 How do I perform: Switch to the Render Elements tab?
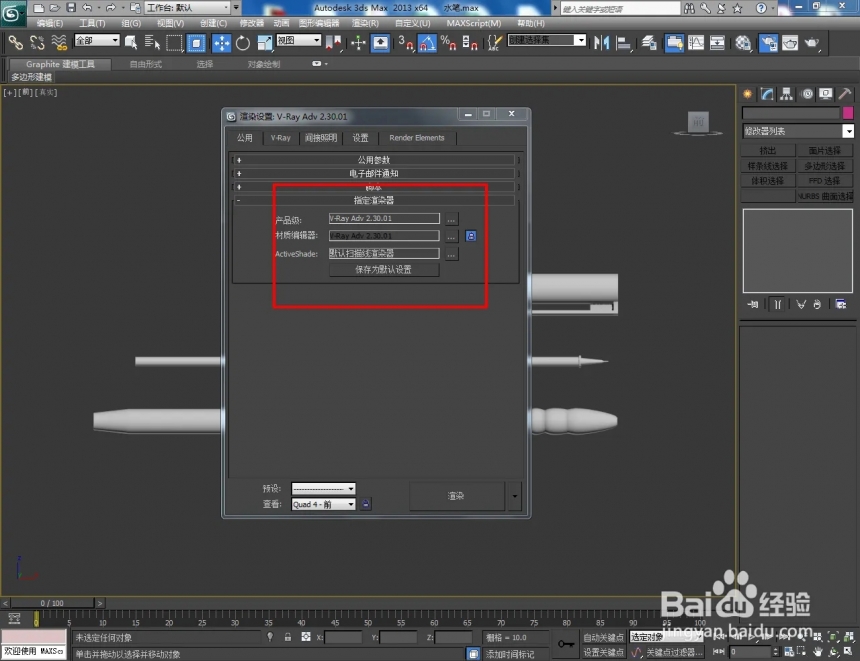tap(417, 138)
